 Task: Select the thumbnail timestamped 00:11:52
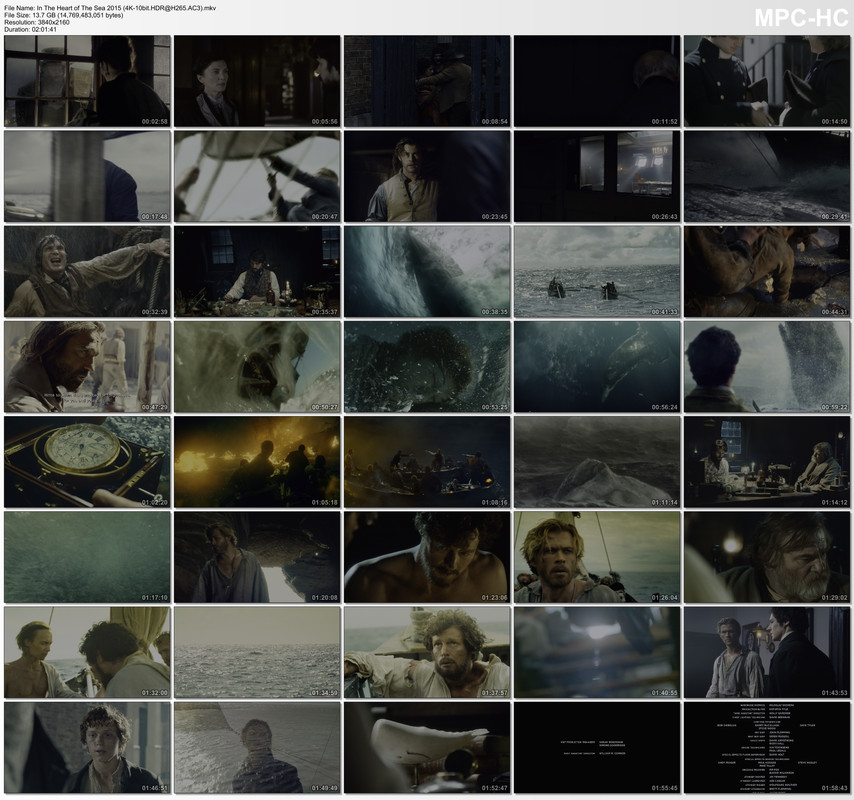pos(597,81)
